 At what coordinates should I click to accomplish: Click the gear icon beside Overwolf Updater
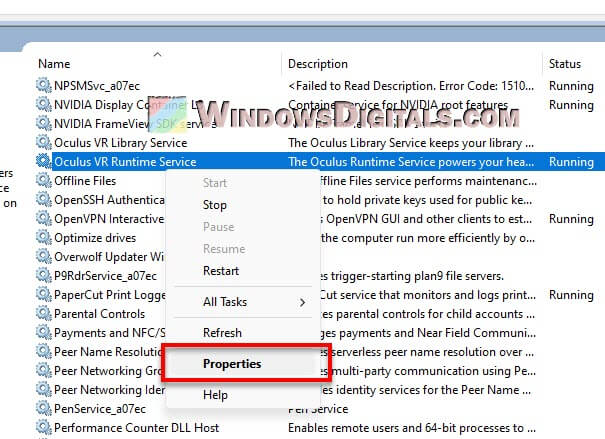tap(44, 257)
